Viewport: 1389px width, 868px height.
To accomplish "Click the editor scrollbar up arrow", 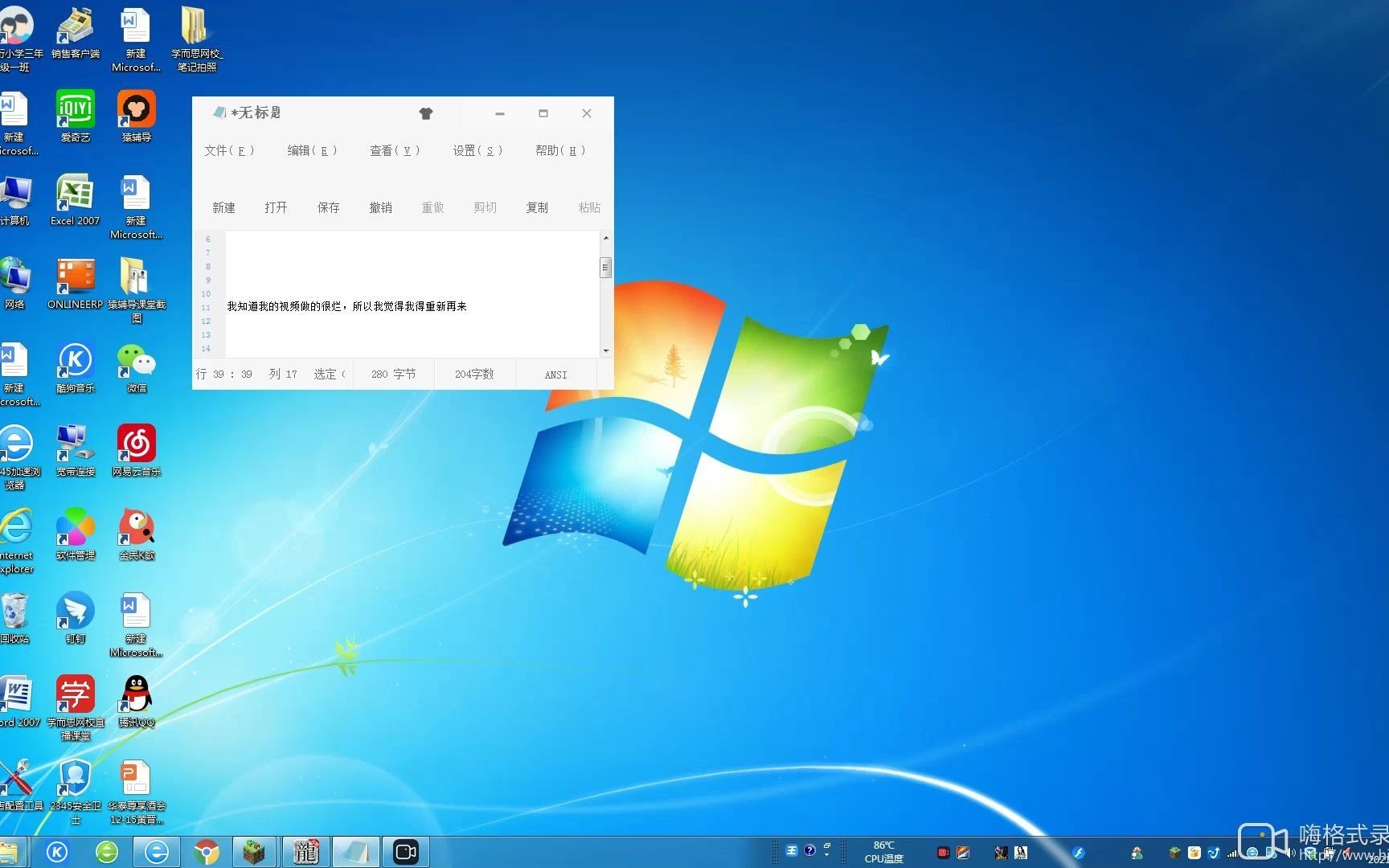I will coord(605,238).
